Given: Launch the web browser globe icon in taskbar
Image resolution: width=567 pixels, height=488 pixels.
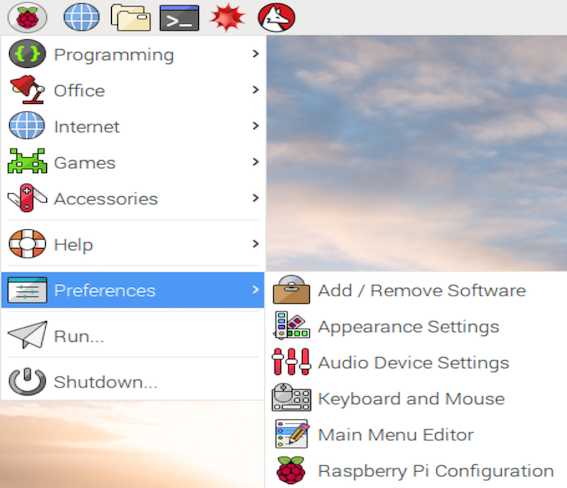Looking at the screenshot, I should 81,17.
